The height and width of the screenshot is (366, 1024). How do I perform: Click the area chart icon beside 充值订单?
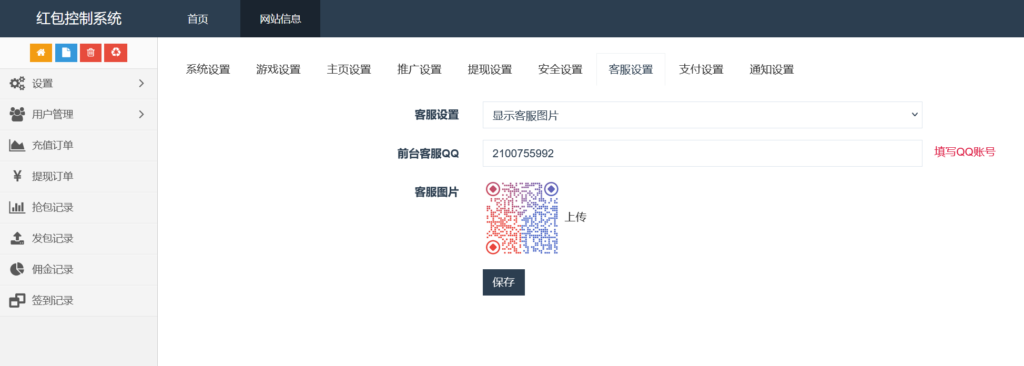[x=17, y=145]
